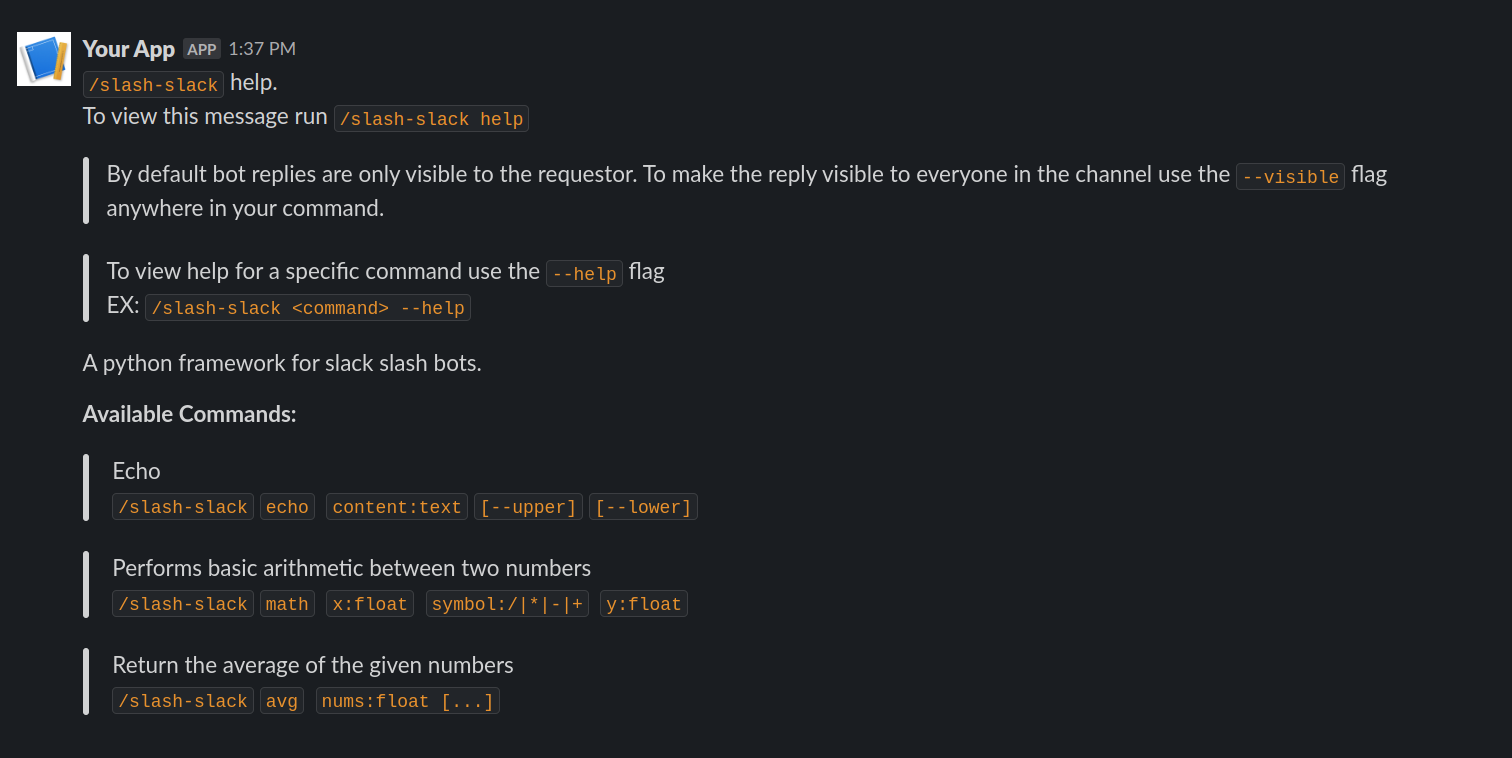
Task: Click the 1:37 PM message timestamp
Action: pyautogui.click(x=262, y=48)
